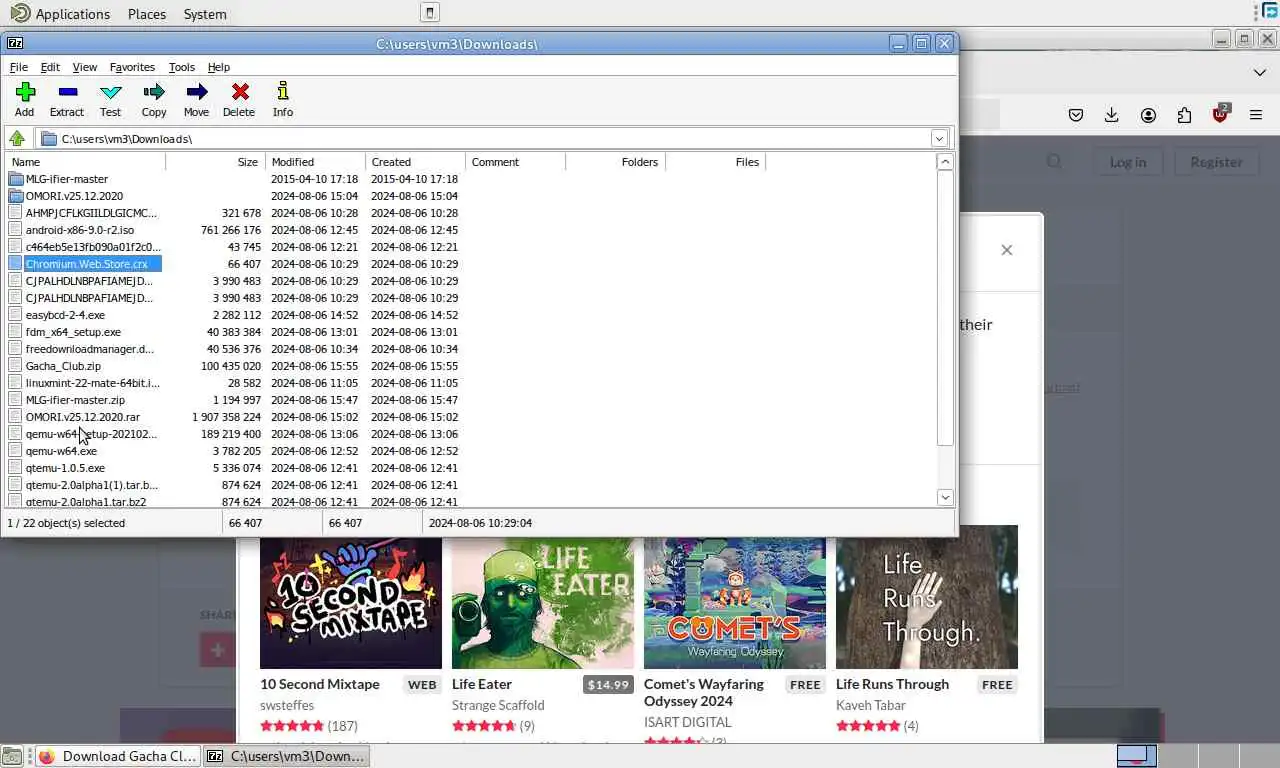This screenshot has height=768, width=1280.
Task: Click the show desktop icon in bottom panel
Action: 11,756
